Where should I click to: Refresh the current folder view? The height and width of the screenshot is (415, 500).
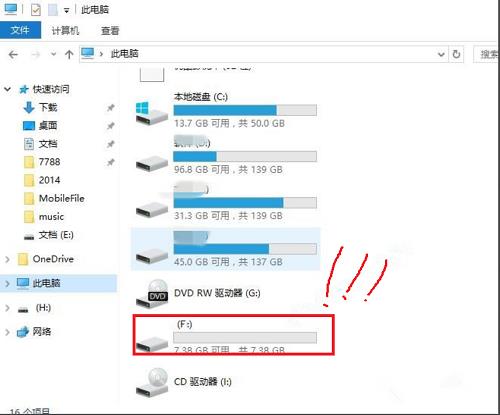[456, 54]
